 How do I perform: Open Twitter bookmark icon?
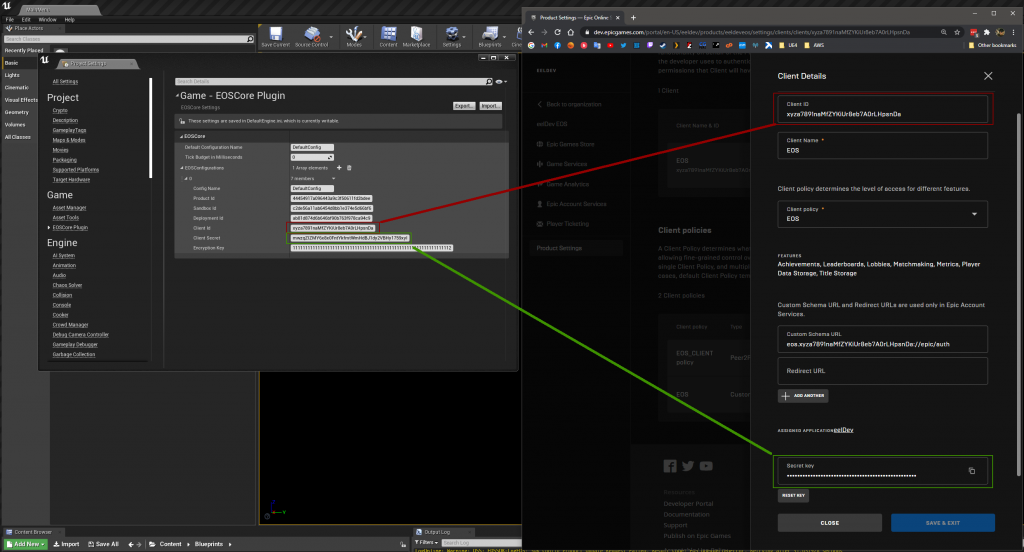[x=623, y=46]
